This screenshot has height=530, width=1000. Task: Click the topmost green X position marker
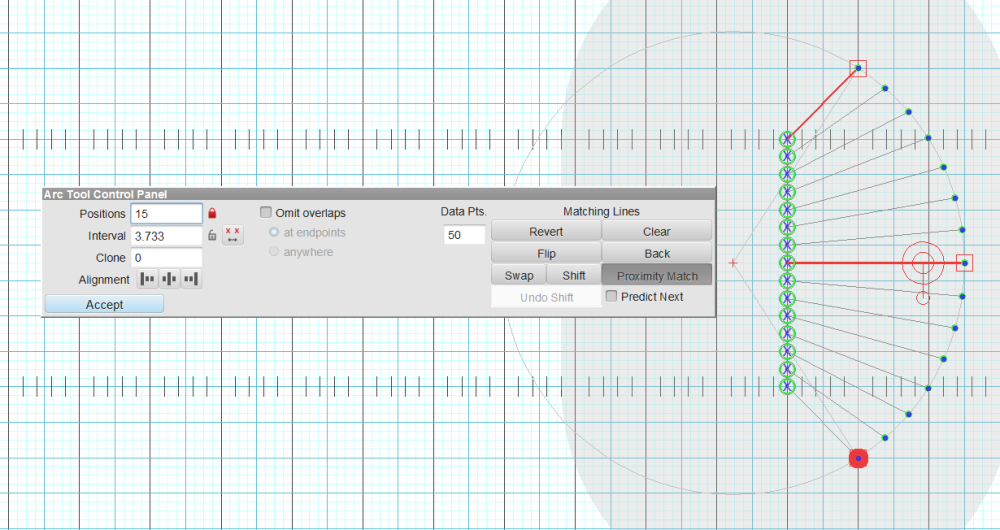point(788,139)
